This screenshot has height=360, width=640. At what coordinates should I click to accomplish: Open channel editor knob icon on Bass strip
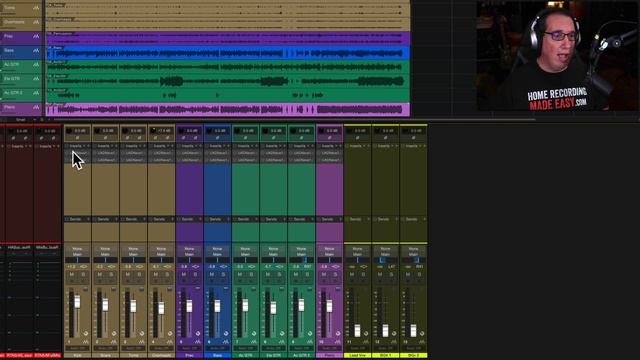[x=226, y=333]
